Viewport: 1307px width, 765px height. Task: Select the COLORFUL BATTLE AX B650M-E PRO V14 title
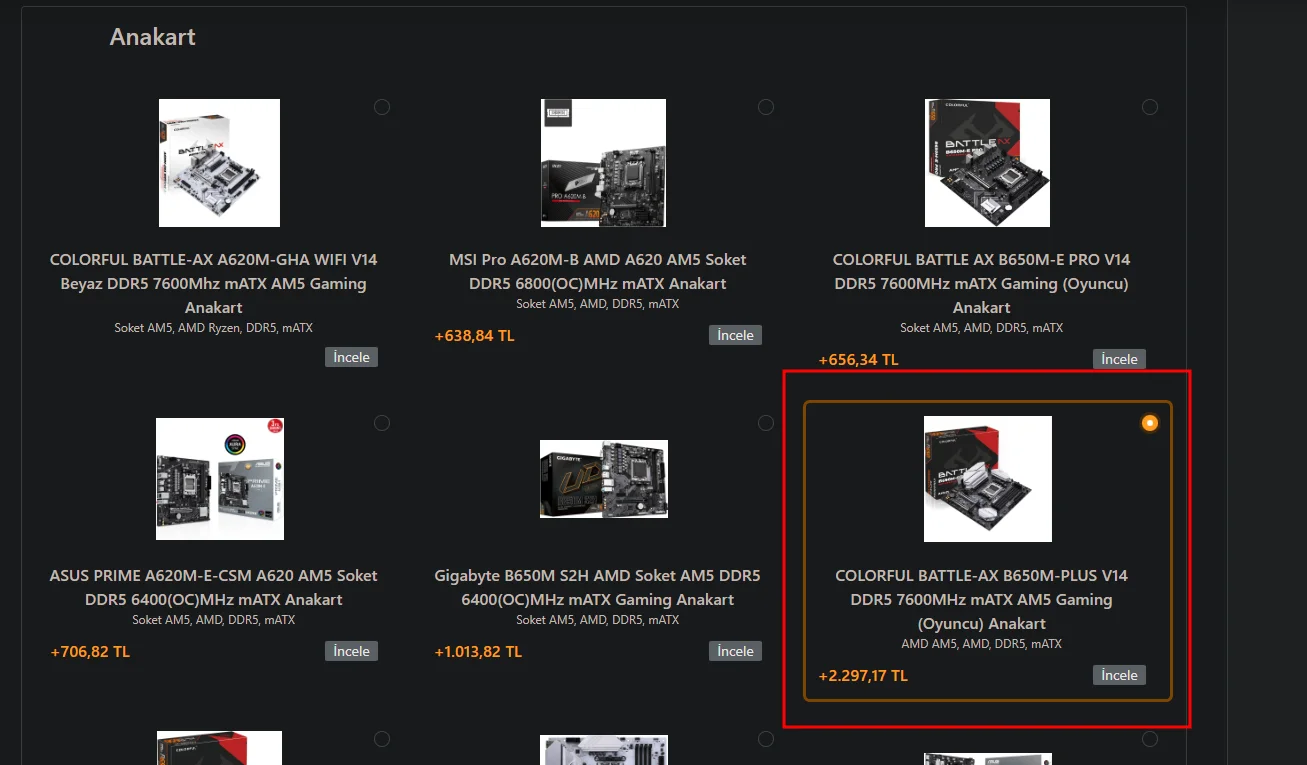point(982,283)
